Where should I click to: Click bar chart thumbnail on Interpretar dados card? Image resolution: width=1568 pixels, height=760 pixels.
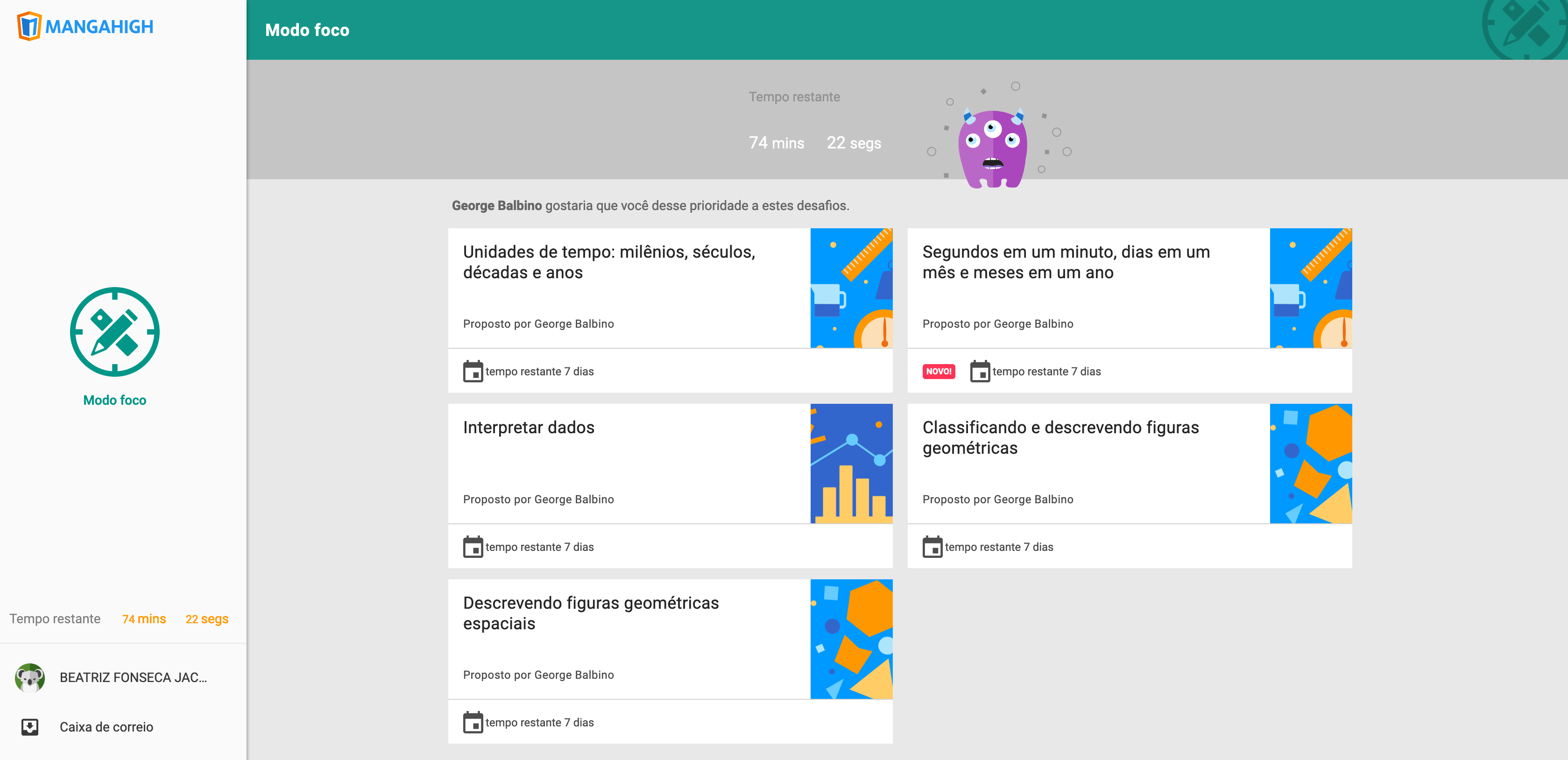pyautogui.click(x=851, y=464)
